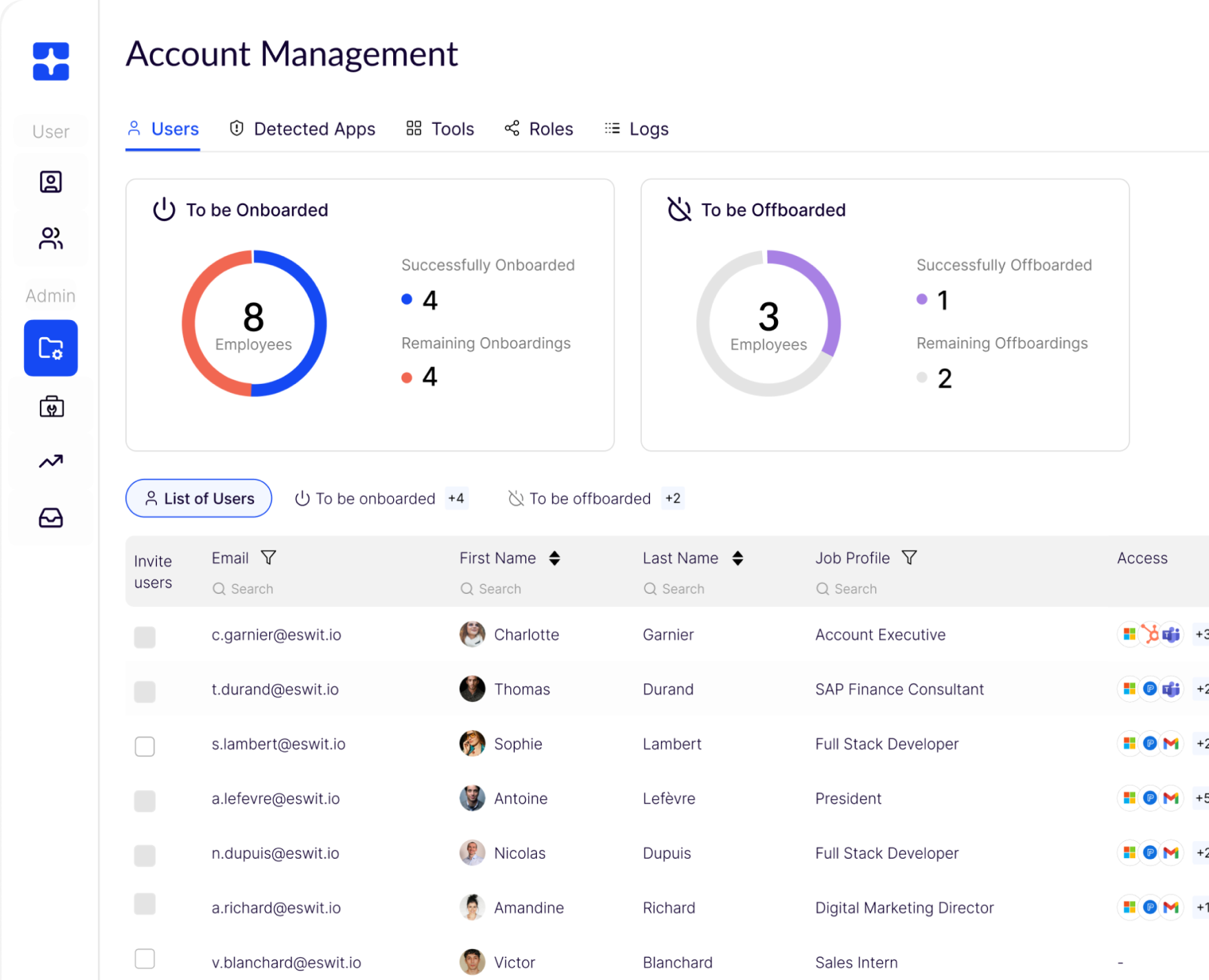Open the user profile sidebar icon
Screen dimensions: 1209x980
coord(51,182)
